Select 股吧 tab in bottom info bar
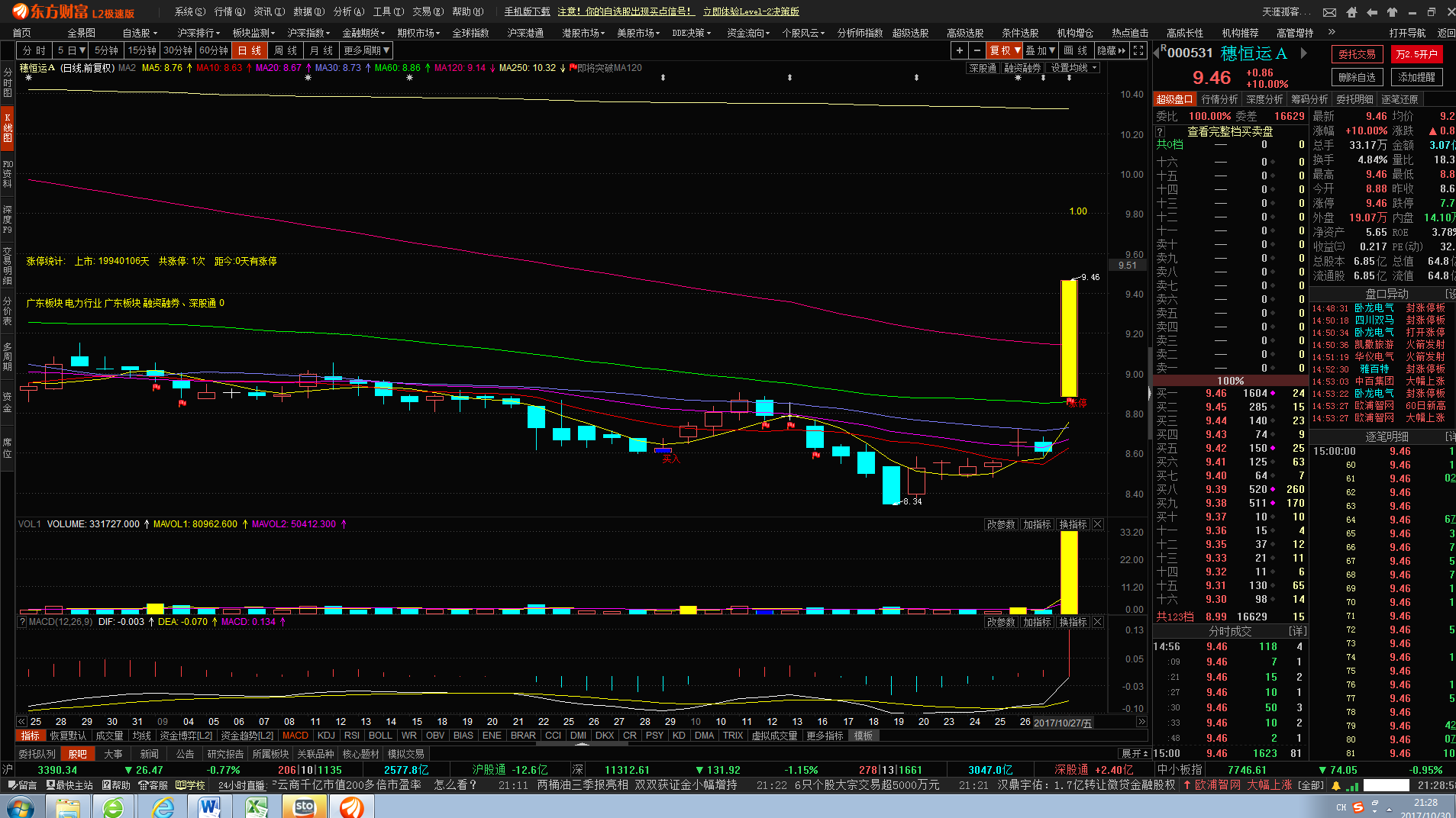Viewport: 1456px width, 818px height. coord(78,754)
